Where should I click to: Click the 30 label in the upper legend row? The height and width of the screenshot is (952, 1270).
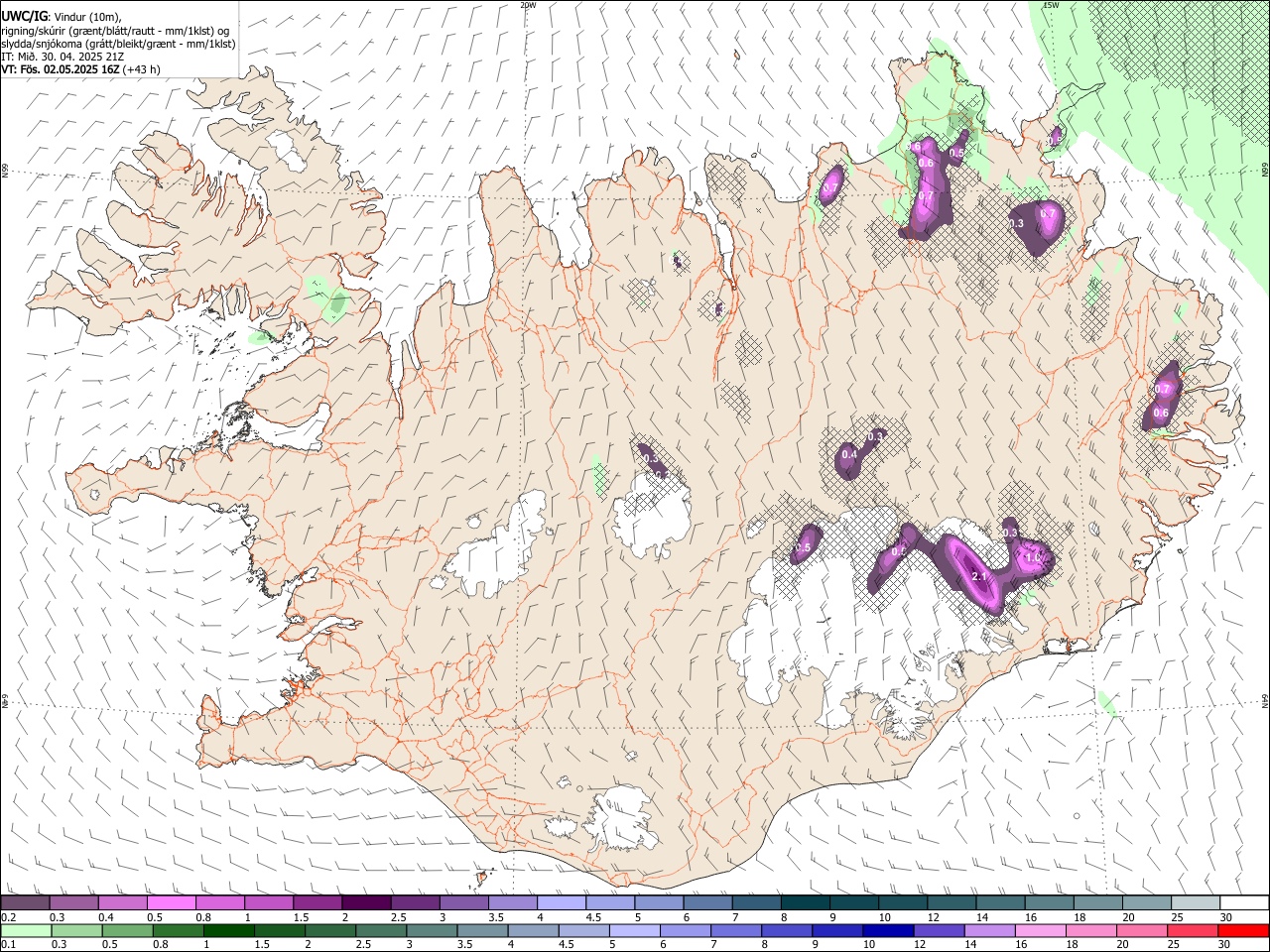tap(1226, 917)
